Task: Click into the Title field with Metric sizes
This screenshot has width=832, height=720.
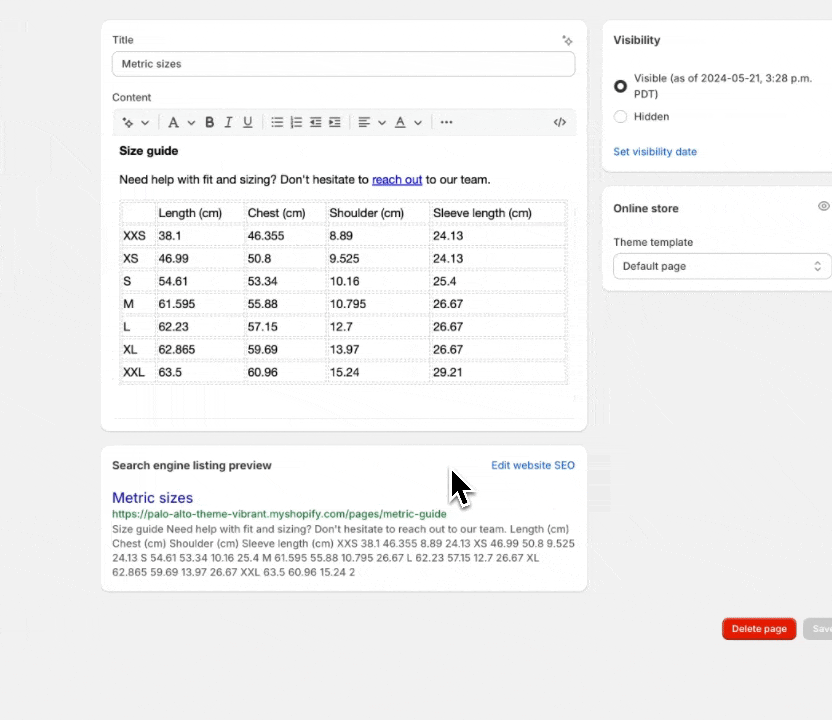Action: (343, 64)
